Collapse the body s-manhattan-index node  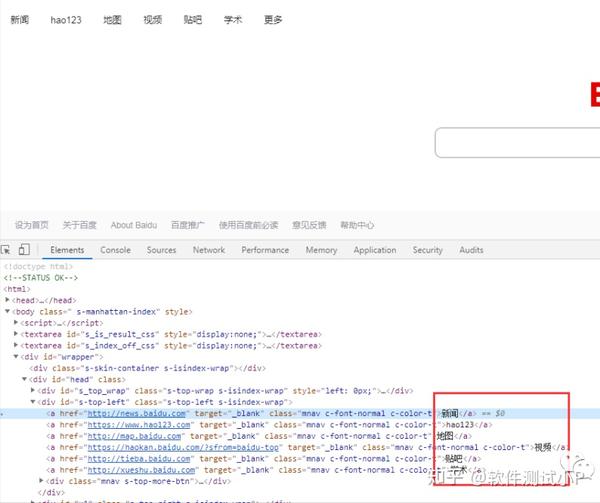7,311
